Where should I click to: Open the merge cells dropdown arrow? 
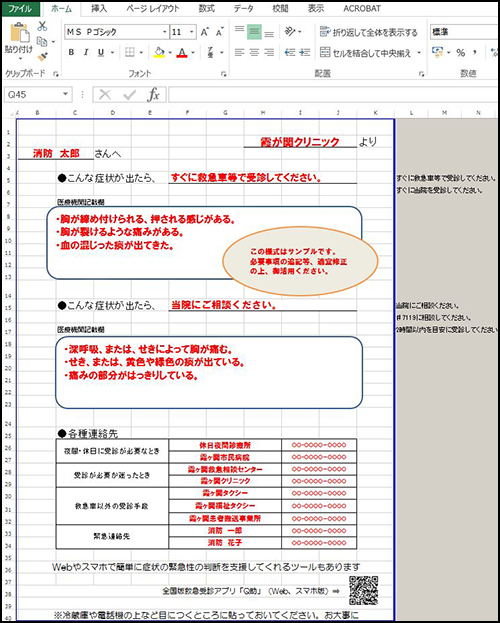point(419,52)
